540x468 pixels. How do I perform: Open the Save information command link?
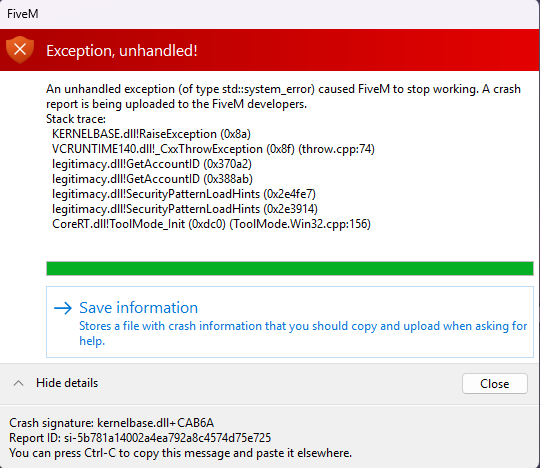290,322
